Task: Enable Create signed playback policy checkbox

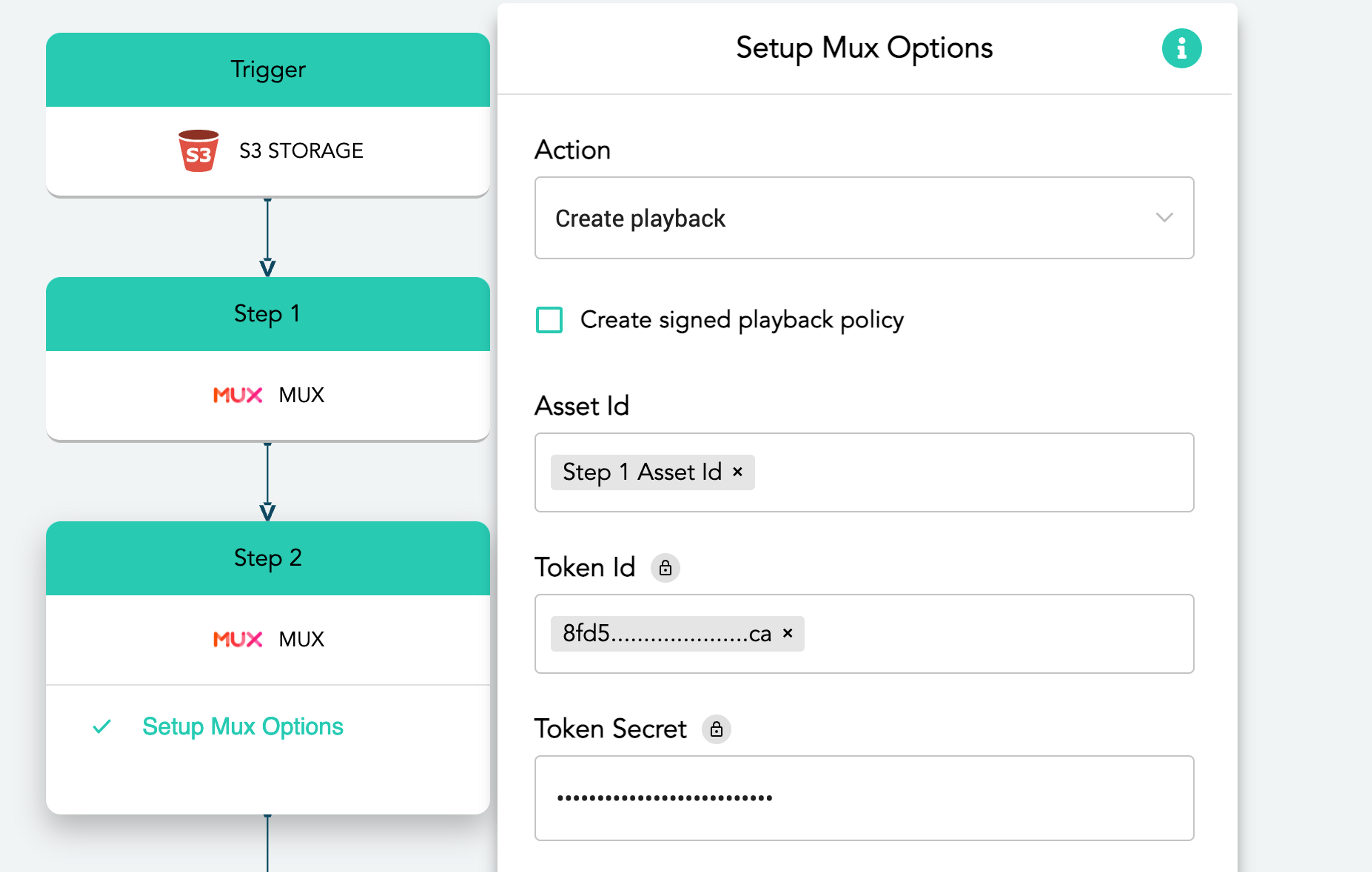Action: (x=549, y=320)
